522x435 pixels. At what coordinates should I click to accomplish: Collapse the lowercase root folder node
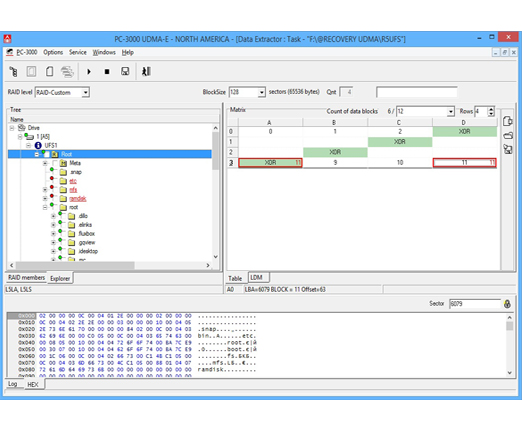coord(45,207)
